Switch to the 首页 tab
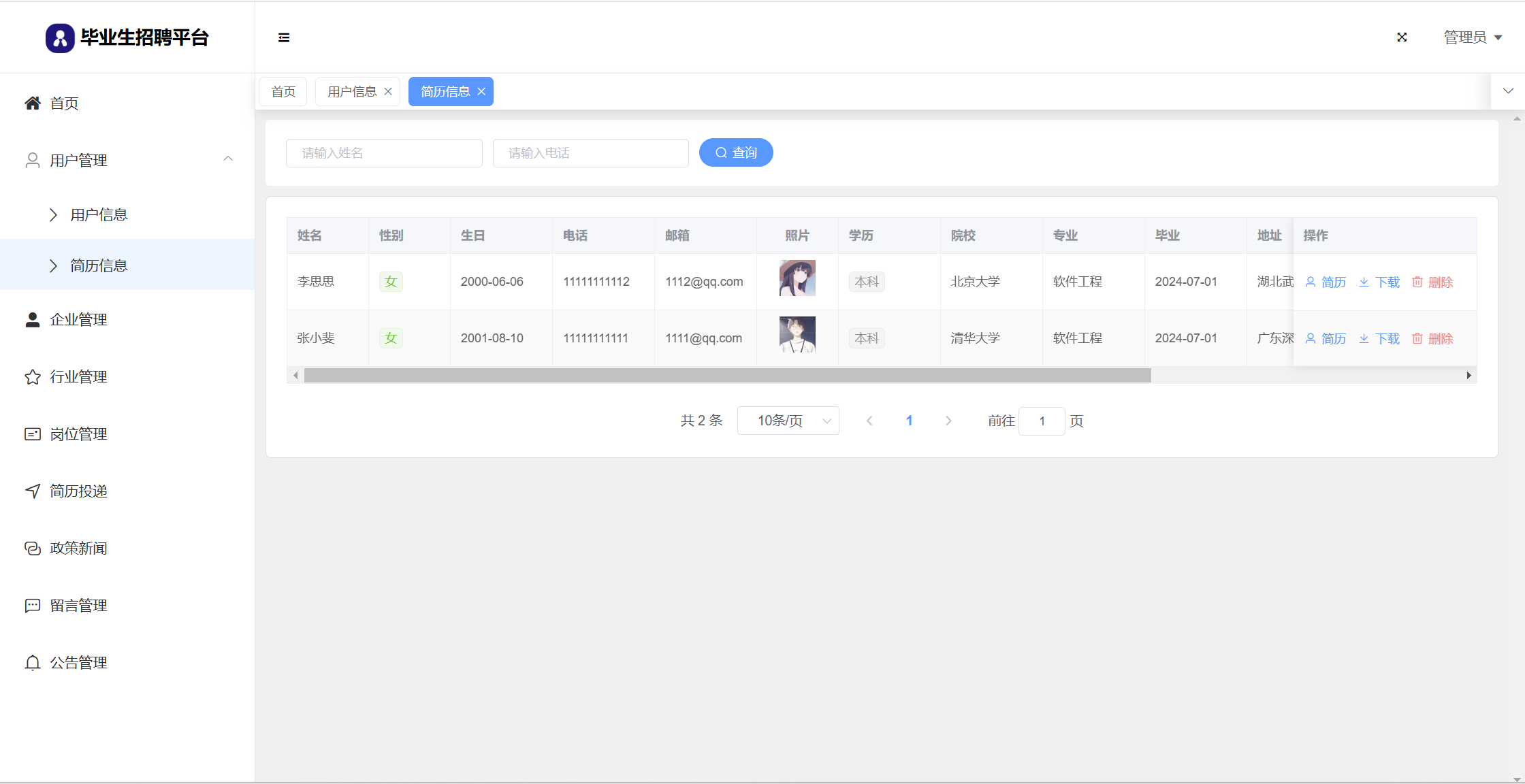The width and height of the screenshot is (1525, 784). pos(283,92)
